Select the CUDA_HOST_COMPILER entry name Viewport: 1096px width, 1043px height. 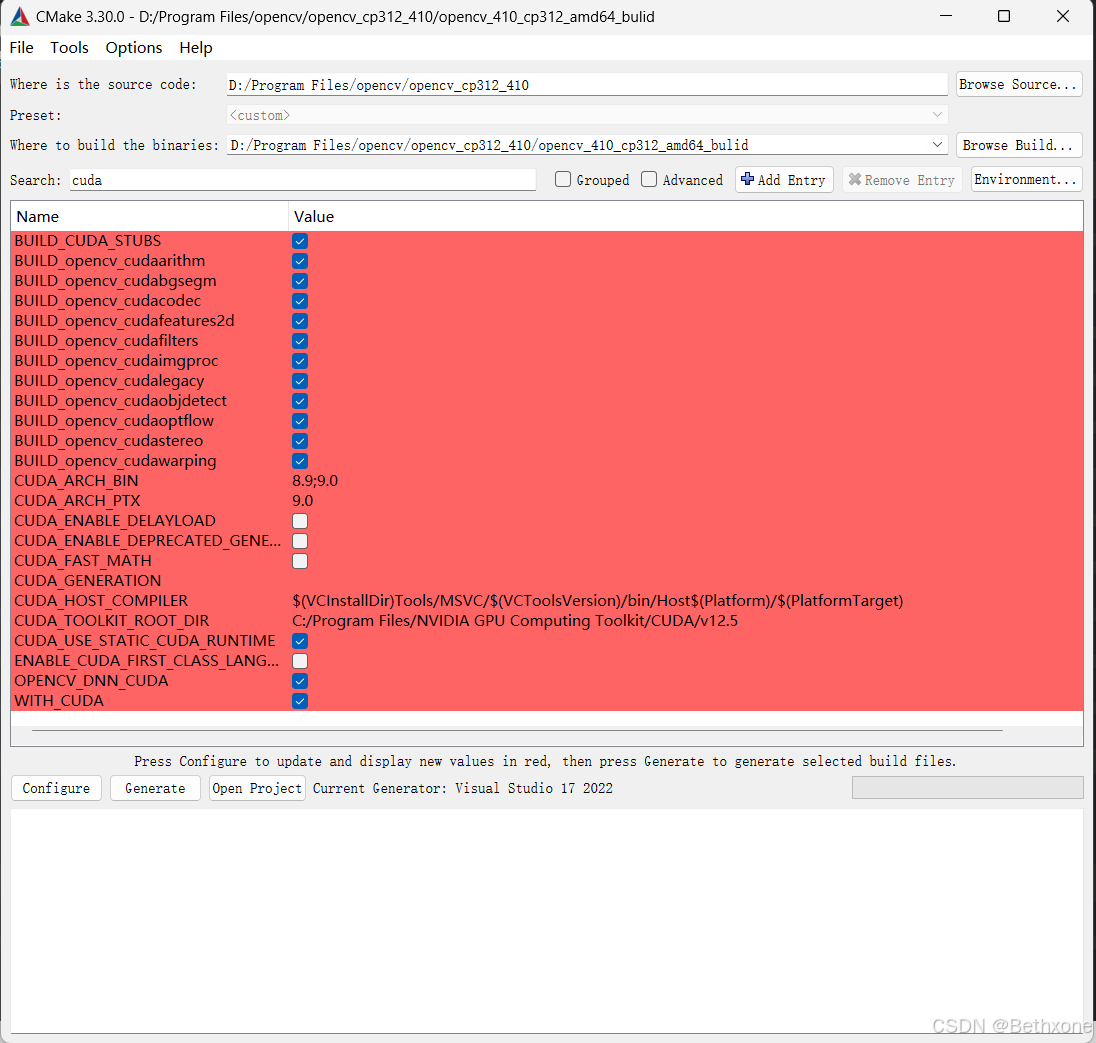pos(101,601)
